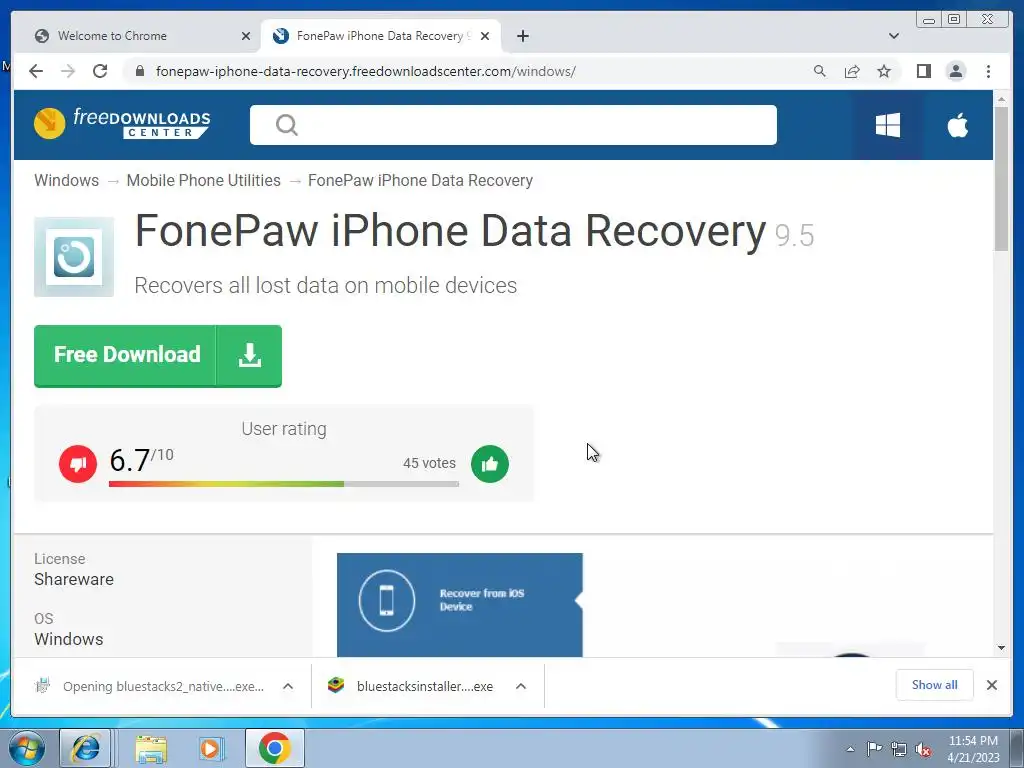Open FonePaw iPhone Data Recovery breadcrumb

421,180
